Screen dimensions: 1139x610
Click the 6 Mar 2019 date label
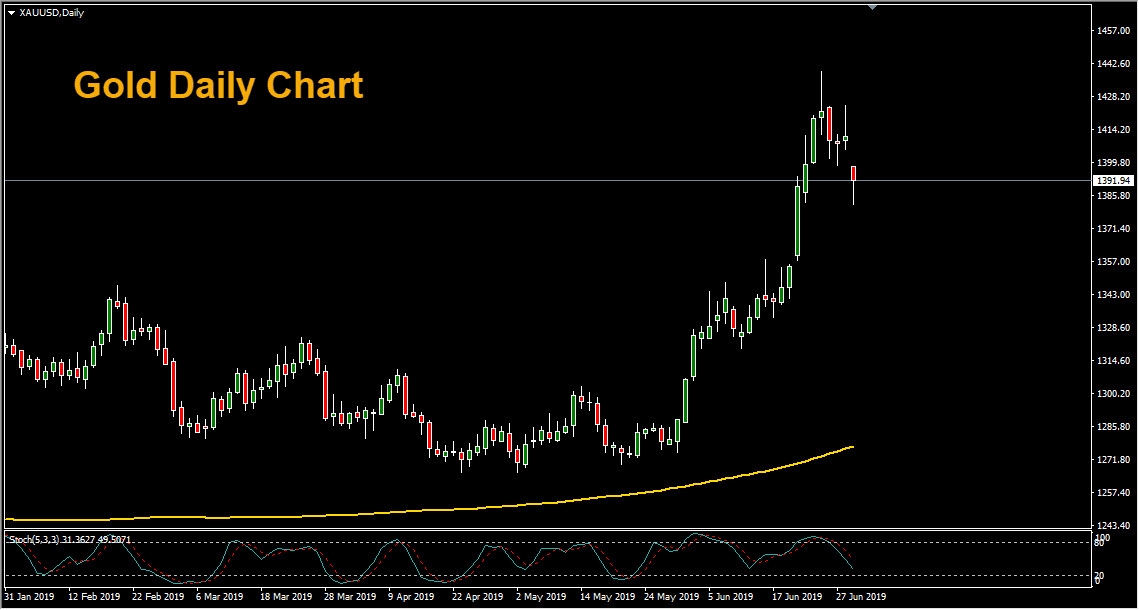(x=219, y=597)
